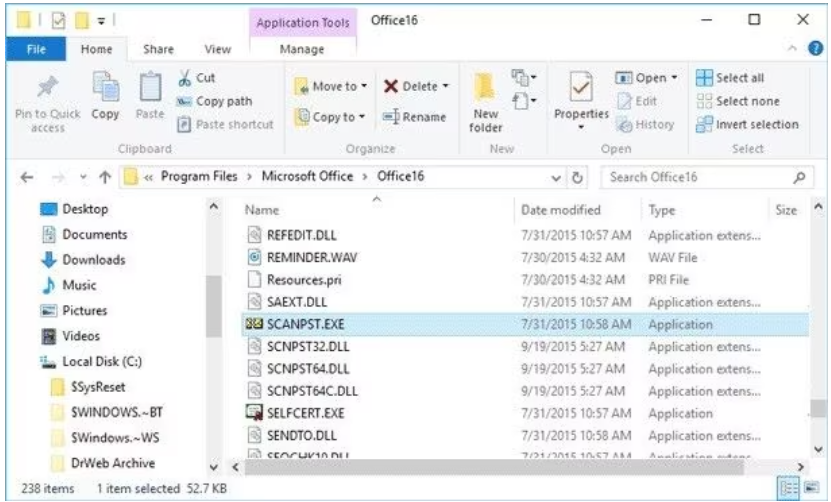Click Select all

(730, 78)
